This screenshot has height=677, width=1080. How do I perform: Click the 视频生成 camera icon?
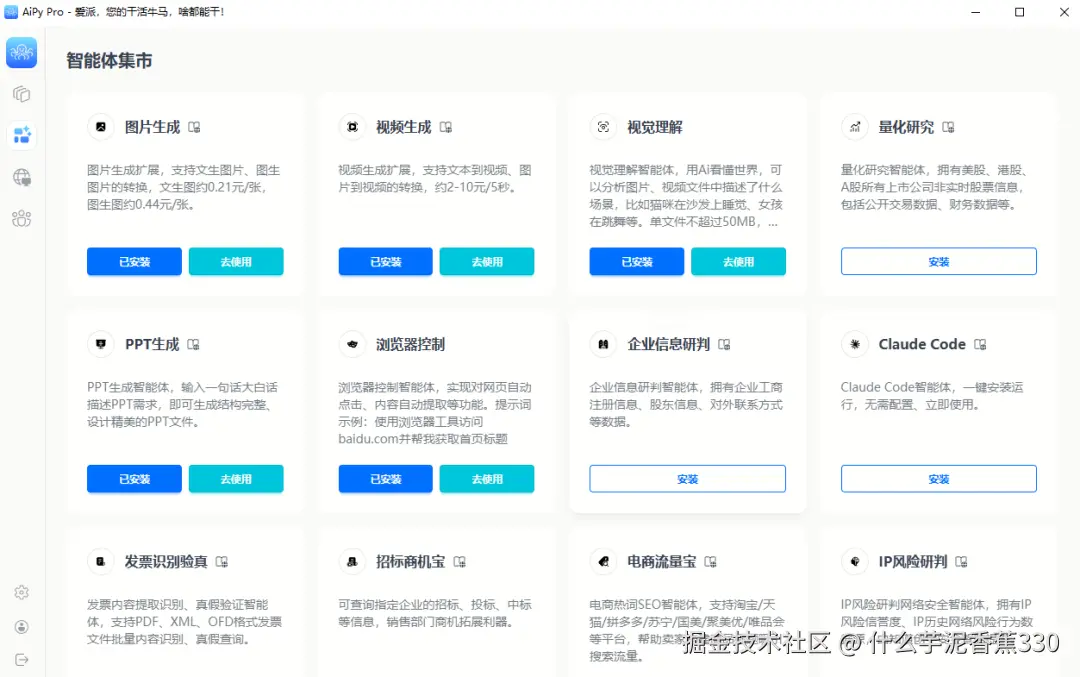352,127
